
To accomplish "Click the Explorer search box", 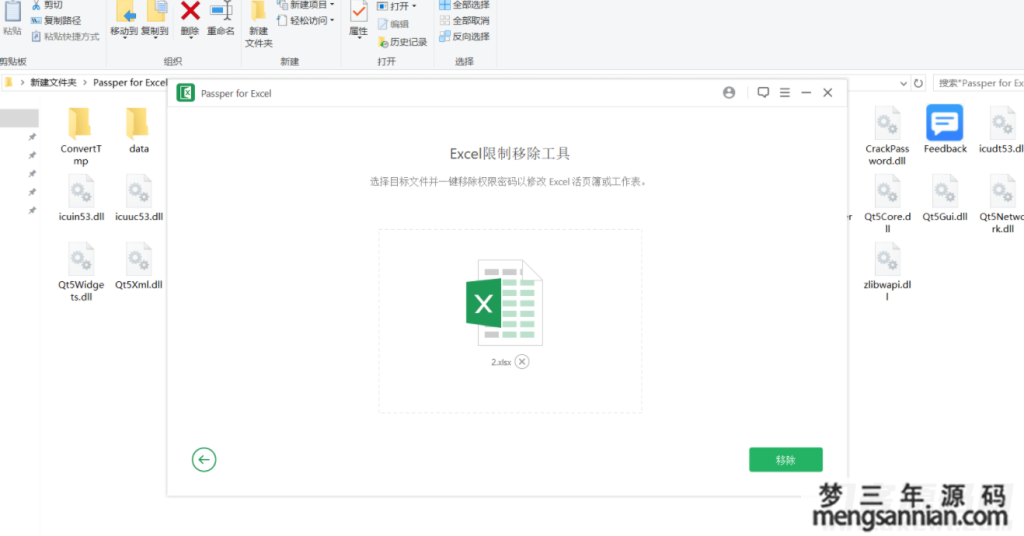I will (x=978, y=83).
